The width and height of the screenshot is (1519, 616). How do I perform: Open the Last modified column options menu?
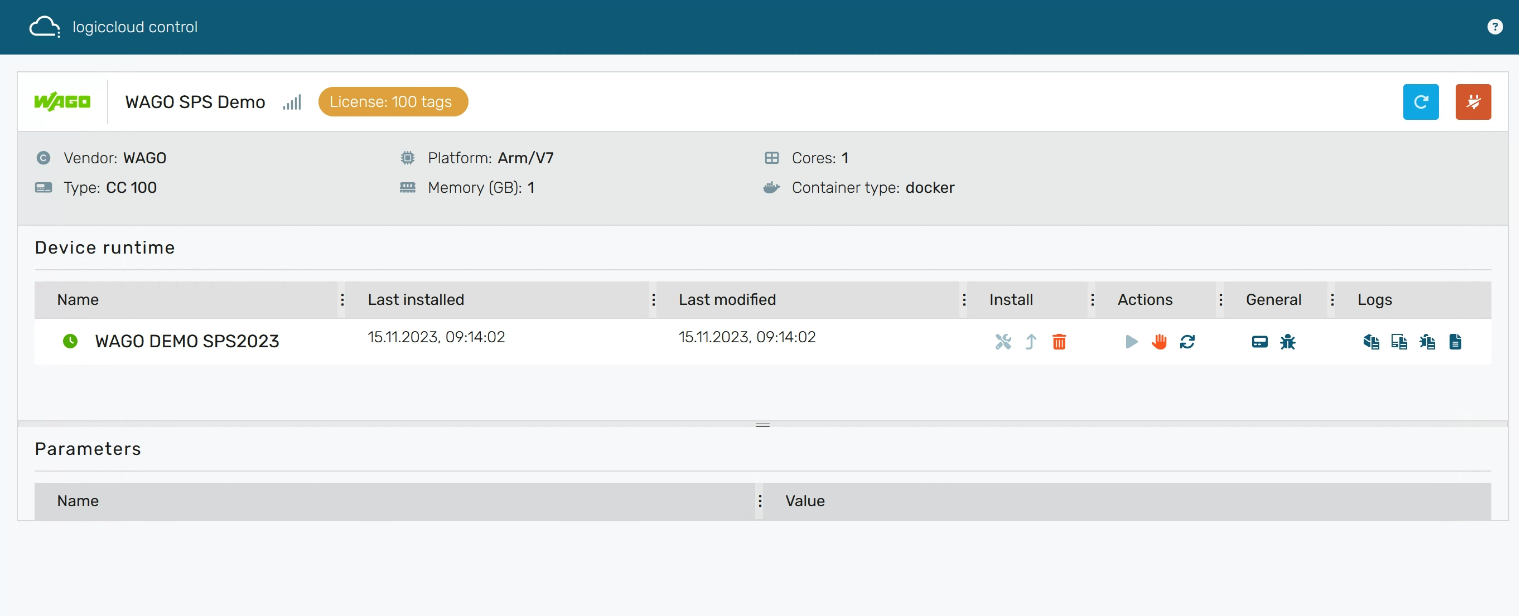[x=964, y=300]
